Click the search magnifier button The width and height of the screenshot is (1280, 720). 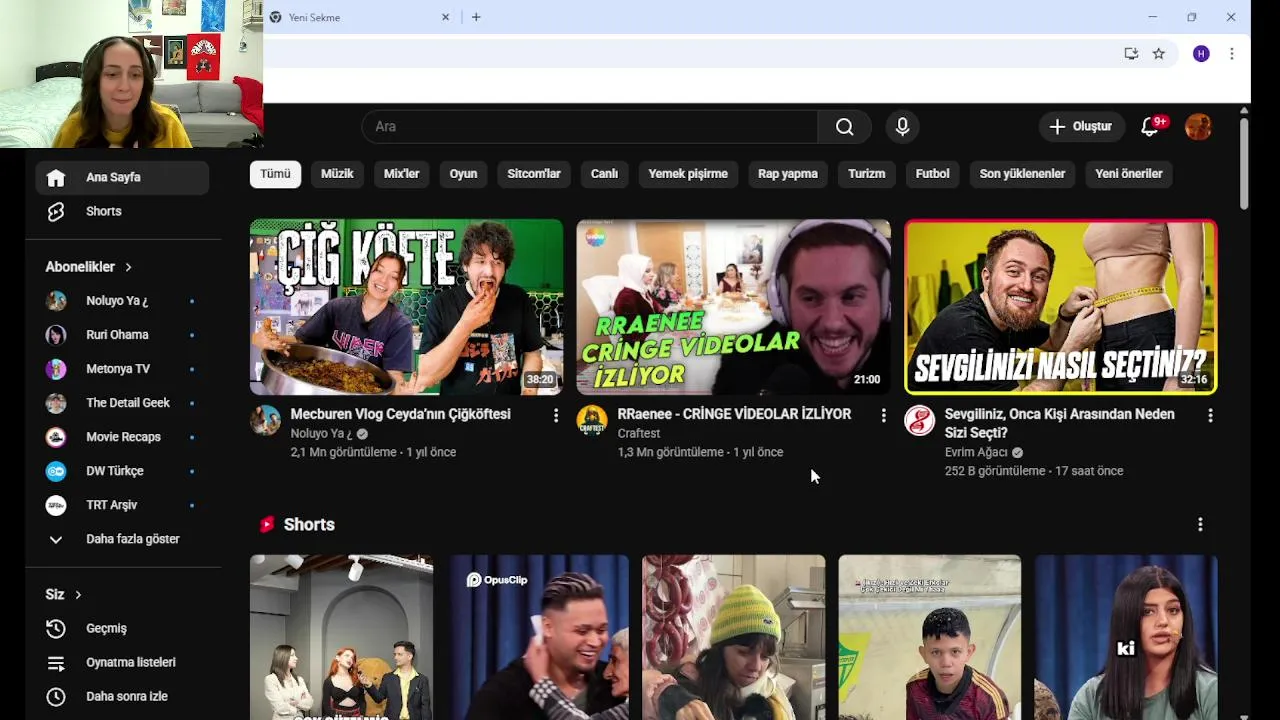[x=844, y=127]
